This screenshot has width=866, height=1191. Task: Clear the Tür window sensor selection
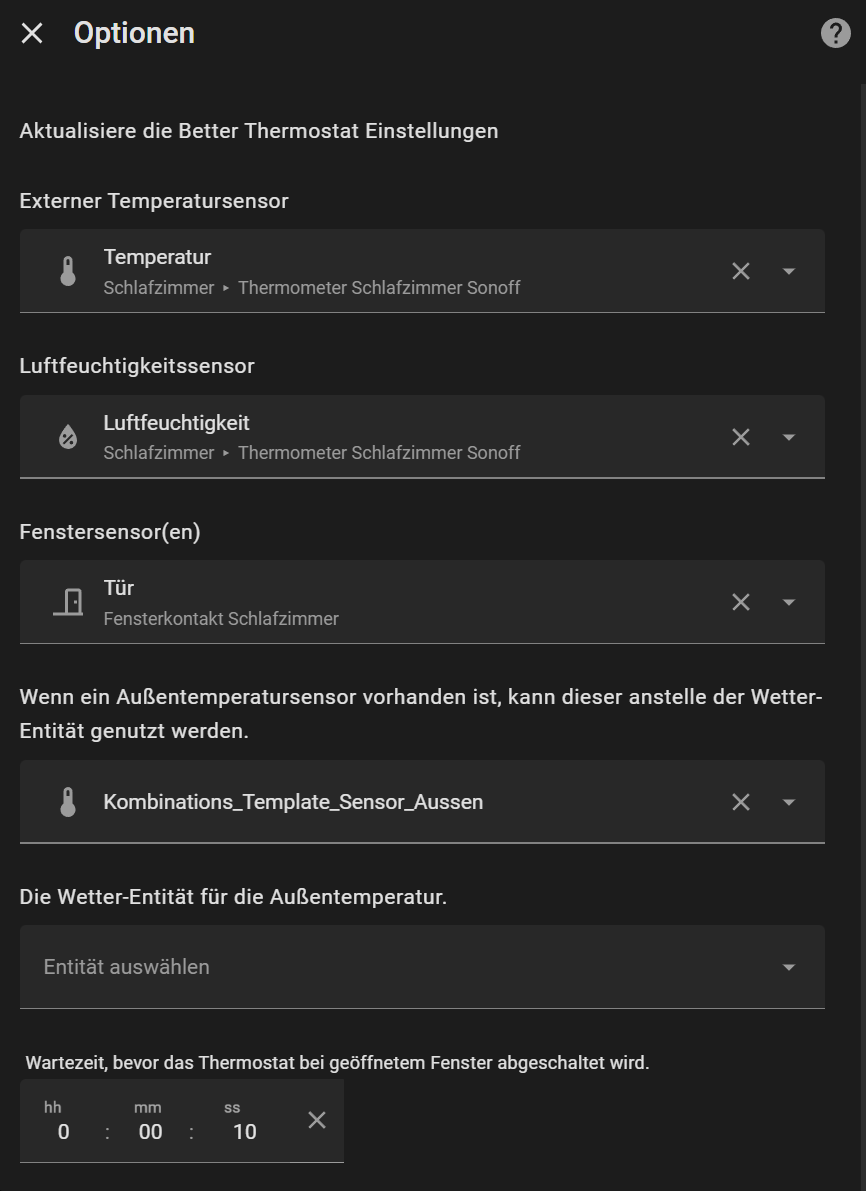741,602
